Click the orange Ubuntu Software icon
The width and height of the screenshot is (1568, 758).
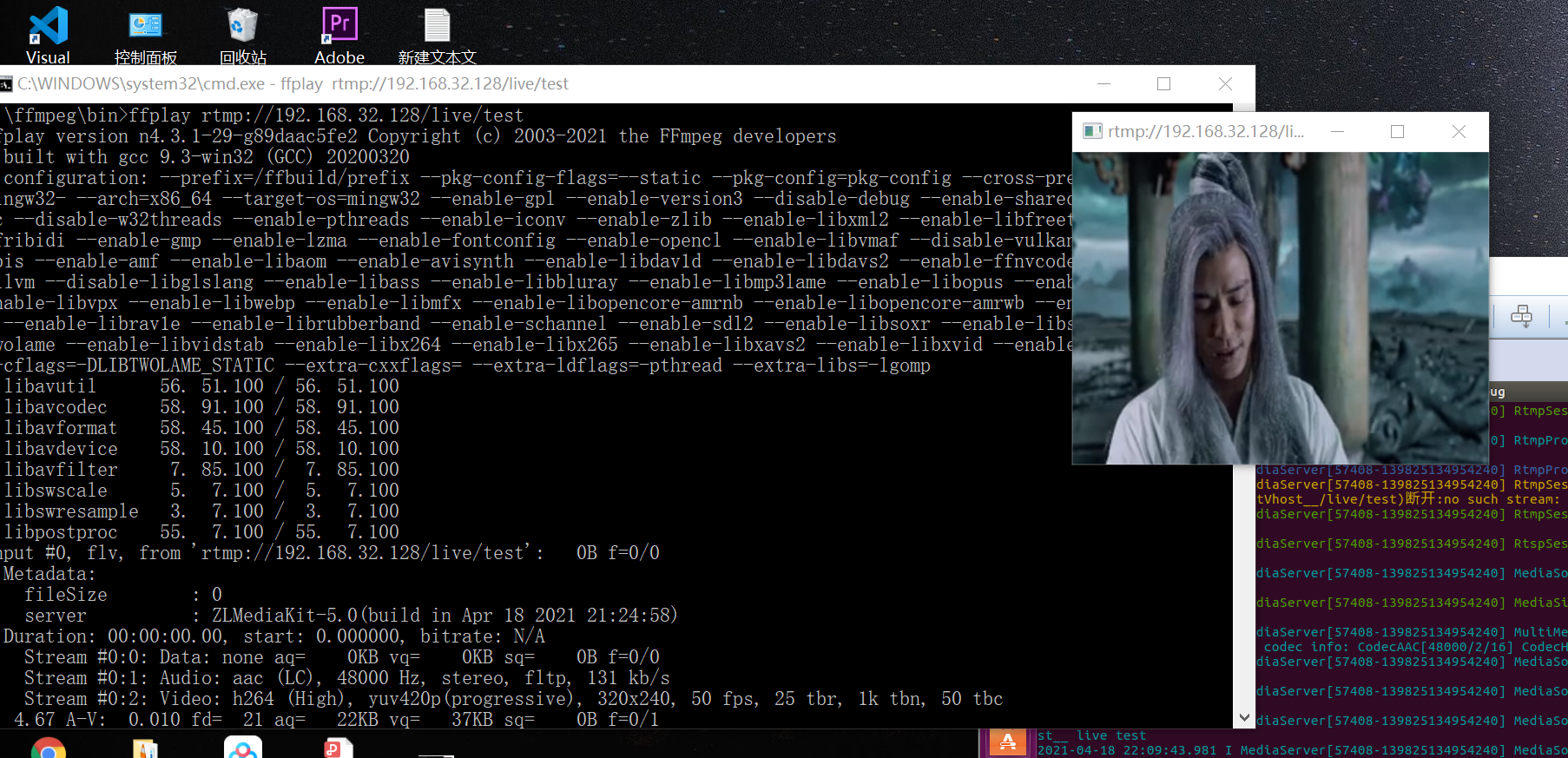coord(1007,742)
